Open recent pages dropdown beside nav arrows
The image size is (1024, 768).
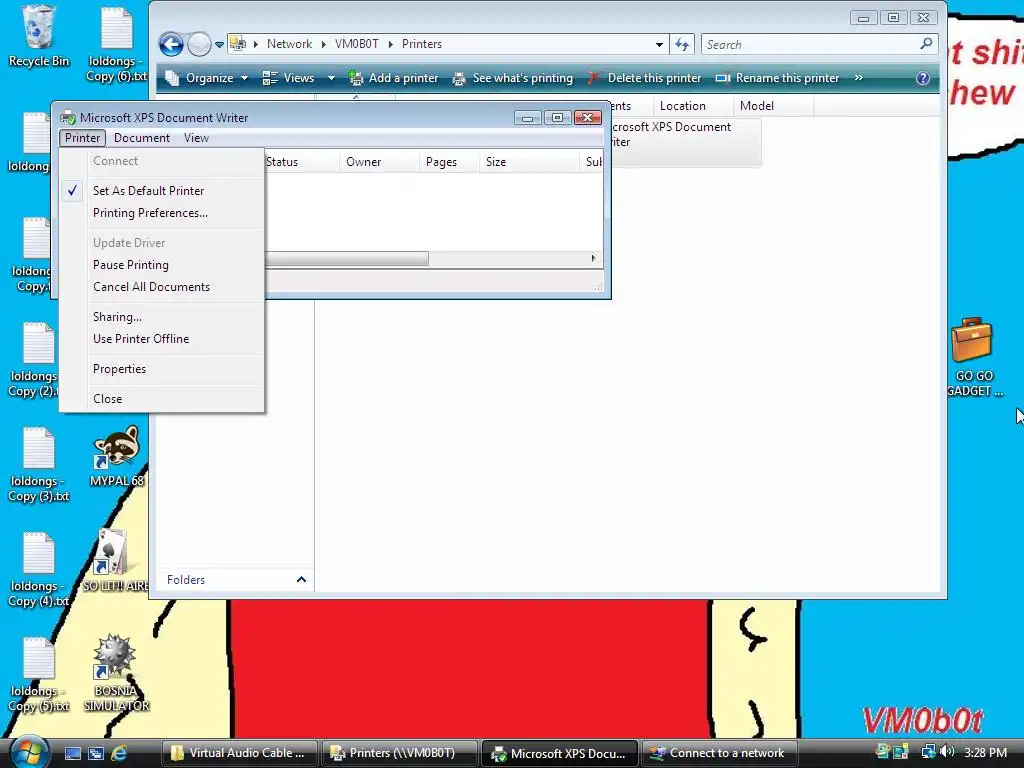click(x=219, y=44)
